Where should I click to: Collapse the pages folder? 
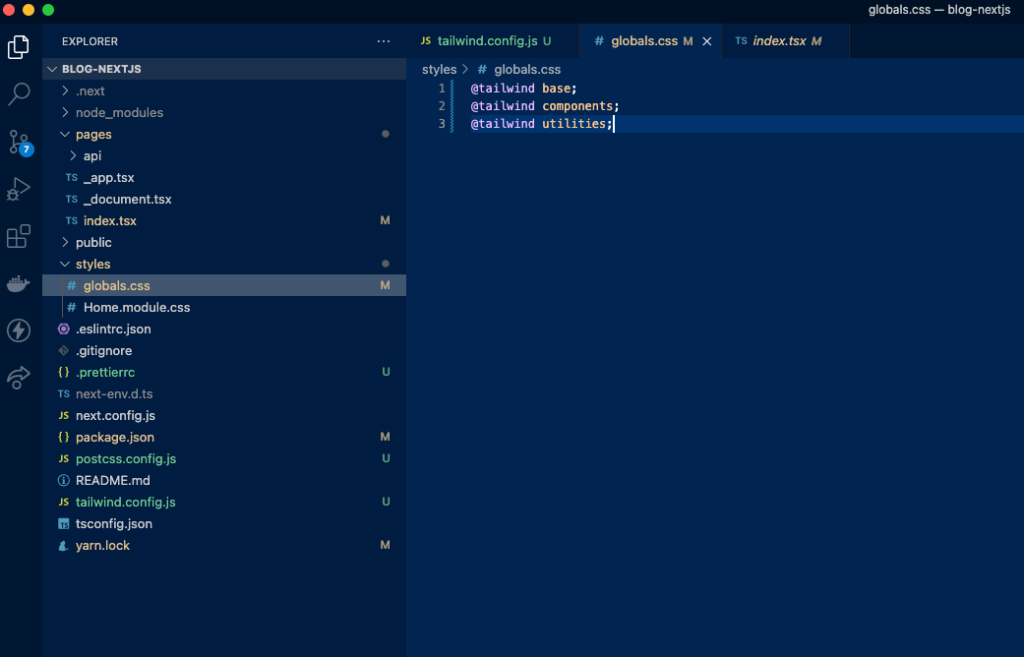93,135
